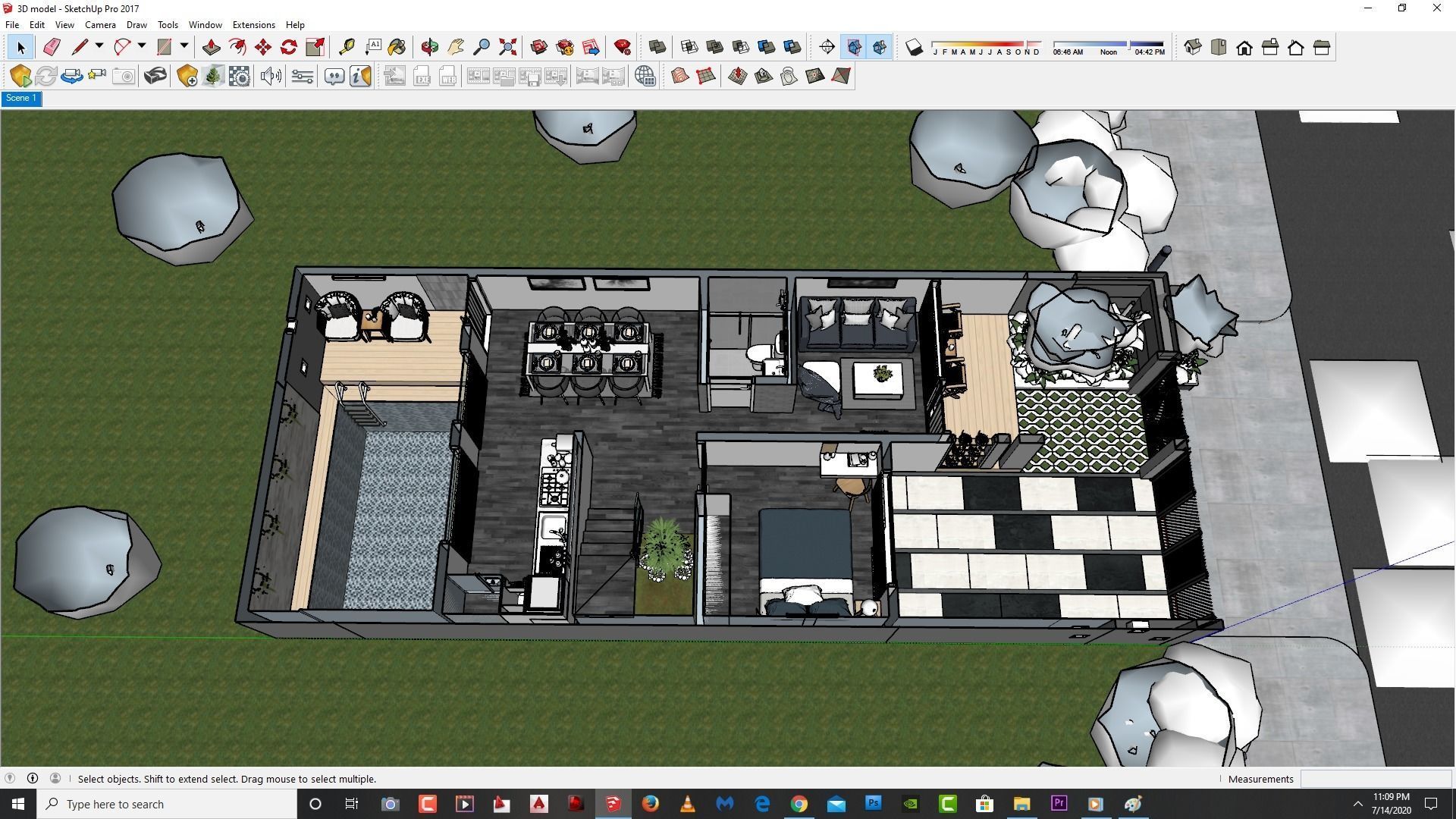Viewport: 1456px width, 819px height.
Task: Toggle Enscape VR headset mode
Action: tap(155, 76)
